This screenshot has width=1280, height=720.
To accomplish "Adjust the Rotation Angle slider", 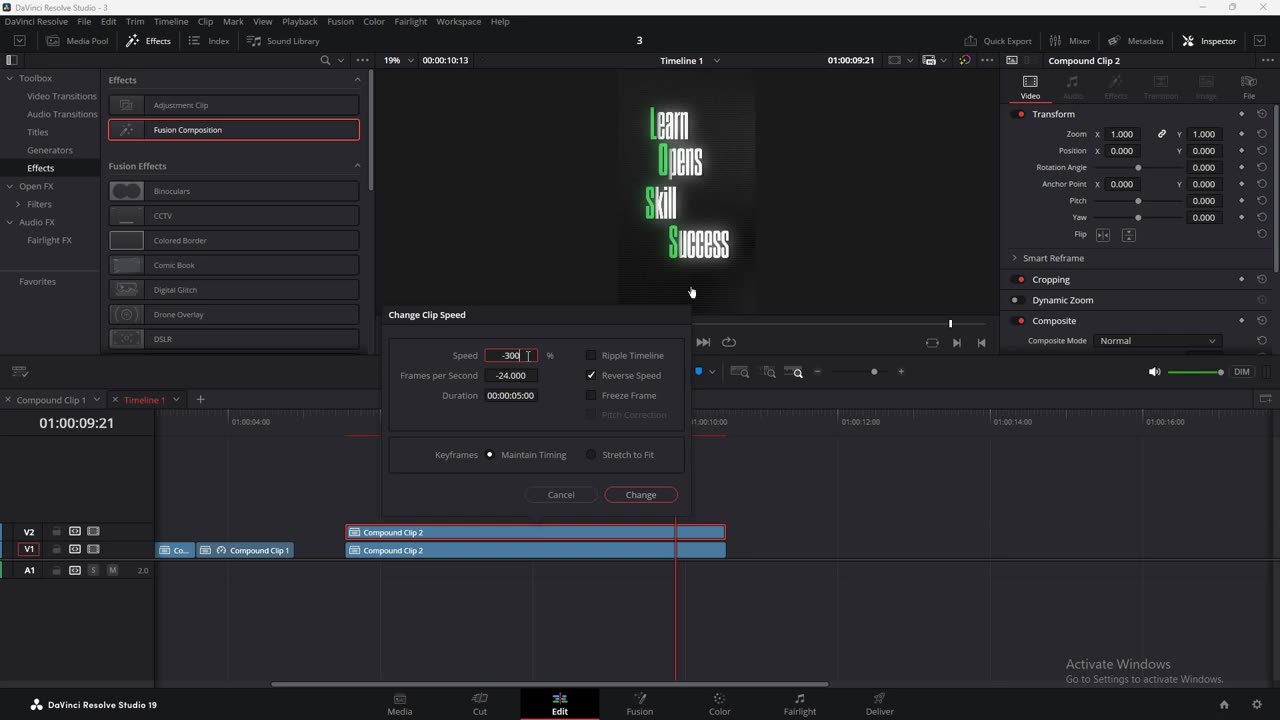I will (x=1138, y=168).
